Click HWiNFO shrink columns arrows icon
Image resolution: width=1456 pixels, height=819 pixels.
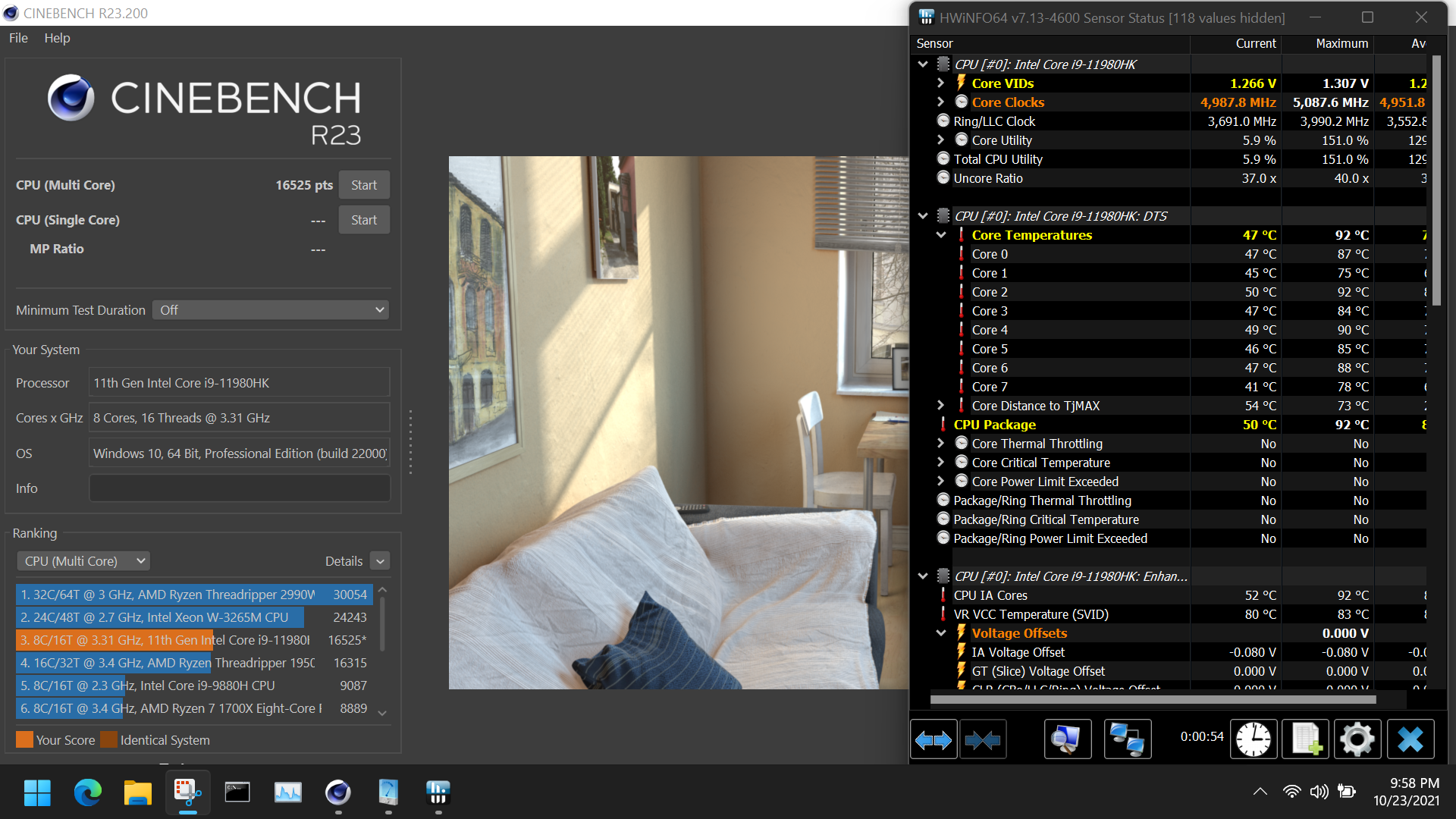[983, 739]
